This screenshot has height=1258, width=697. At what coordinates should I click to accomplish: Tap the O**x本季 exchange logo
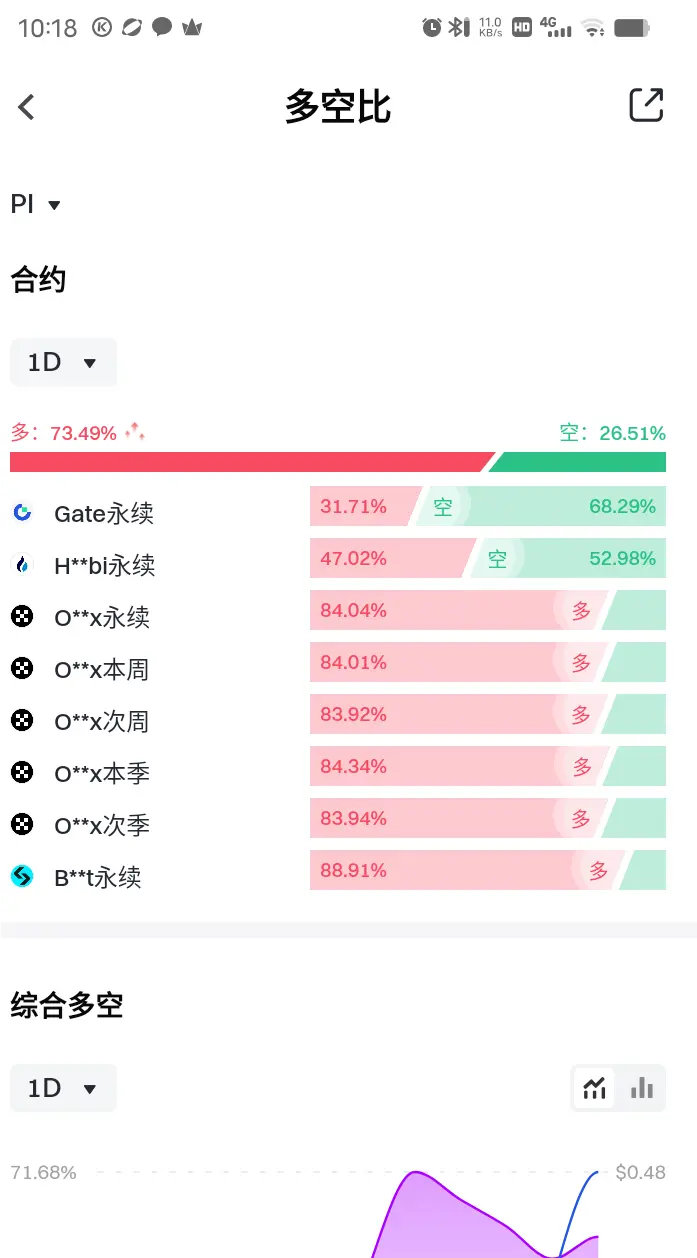(22, 773)
